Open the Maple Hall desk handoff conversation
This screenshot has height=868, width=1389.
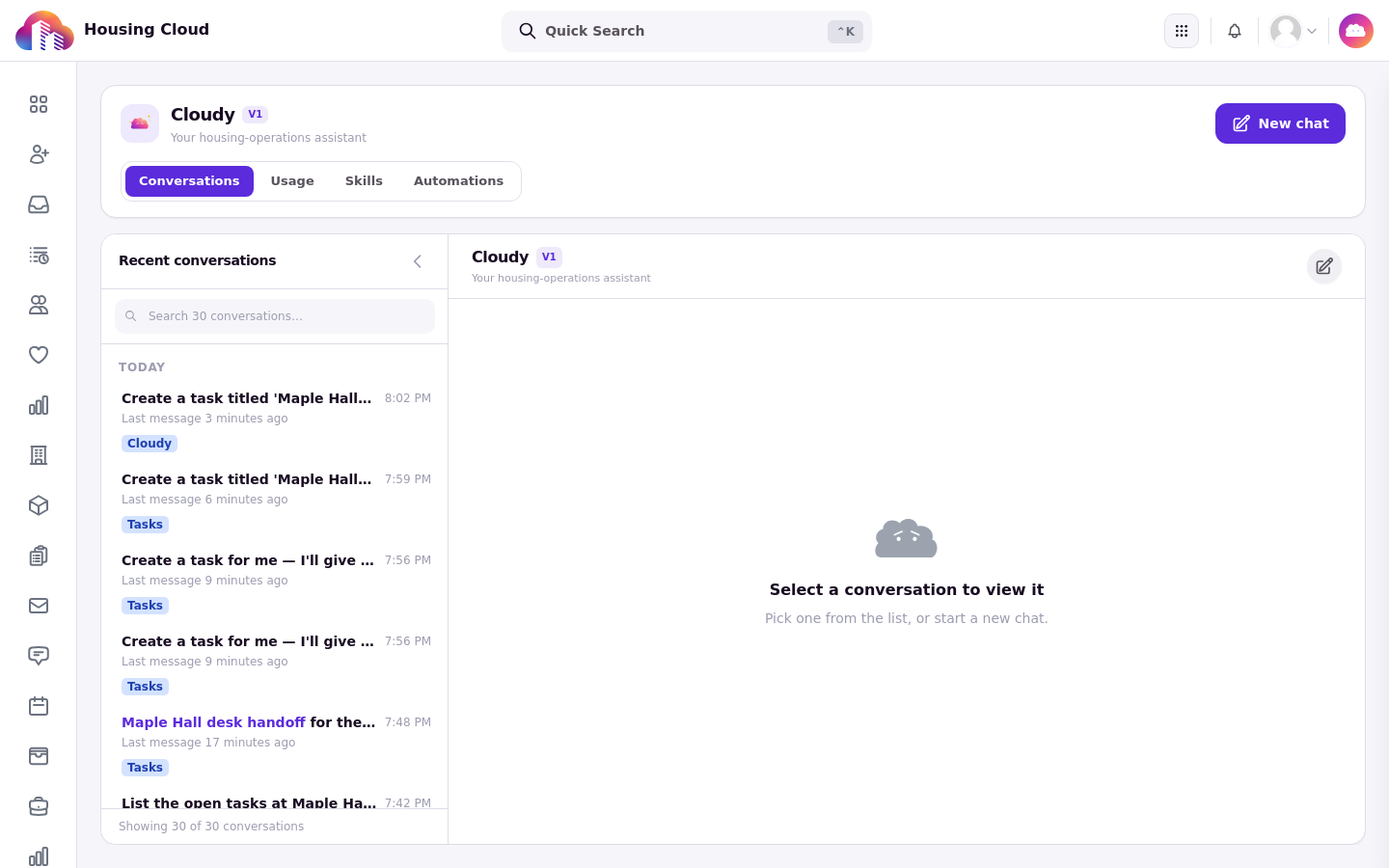(275, 746)
